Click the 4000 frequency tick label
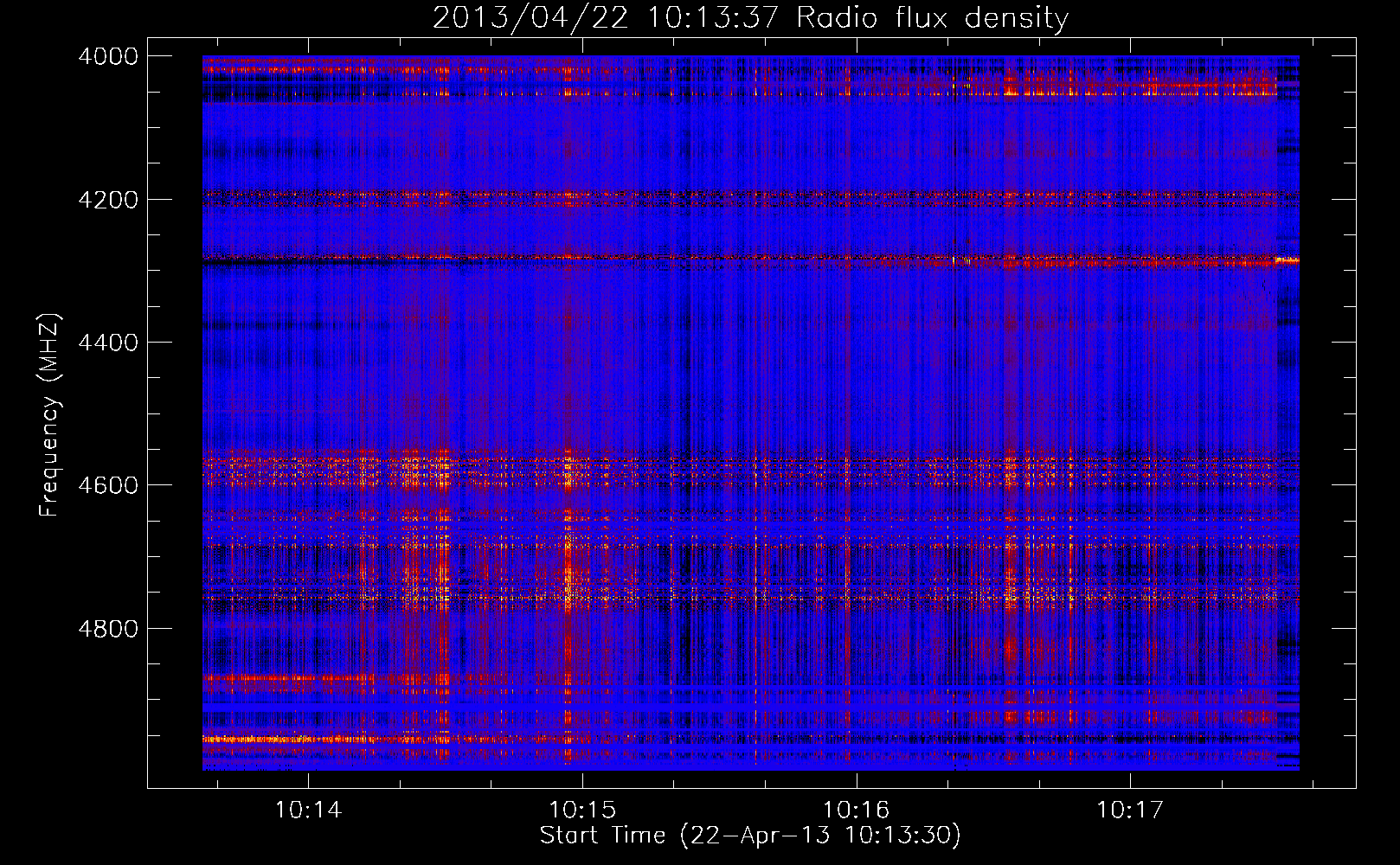1400x865 pixels. pos(107,56)
